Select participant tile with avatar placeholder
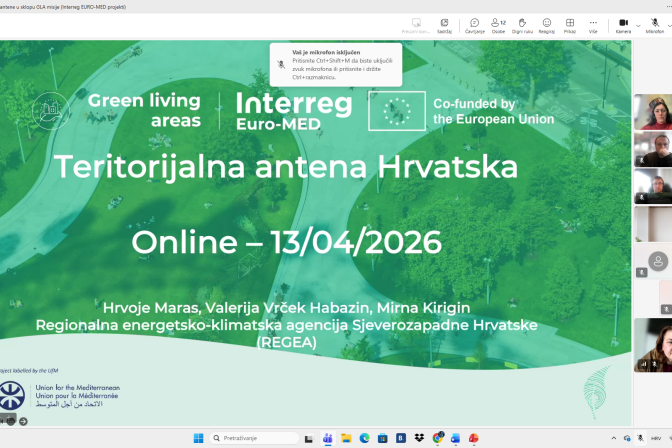This screenshot has height=448, width=672. 653,261
